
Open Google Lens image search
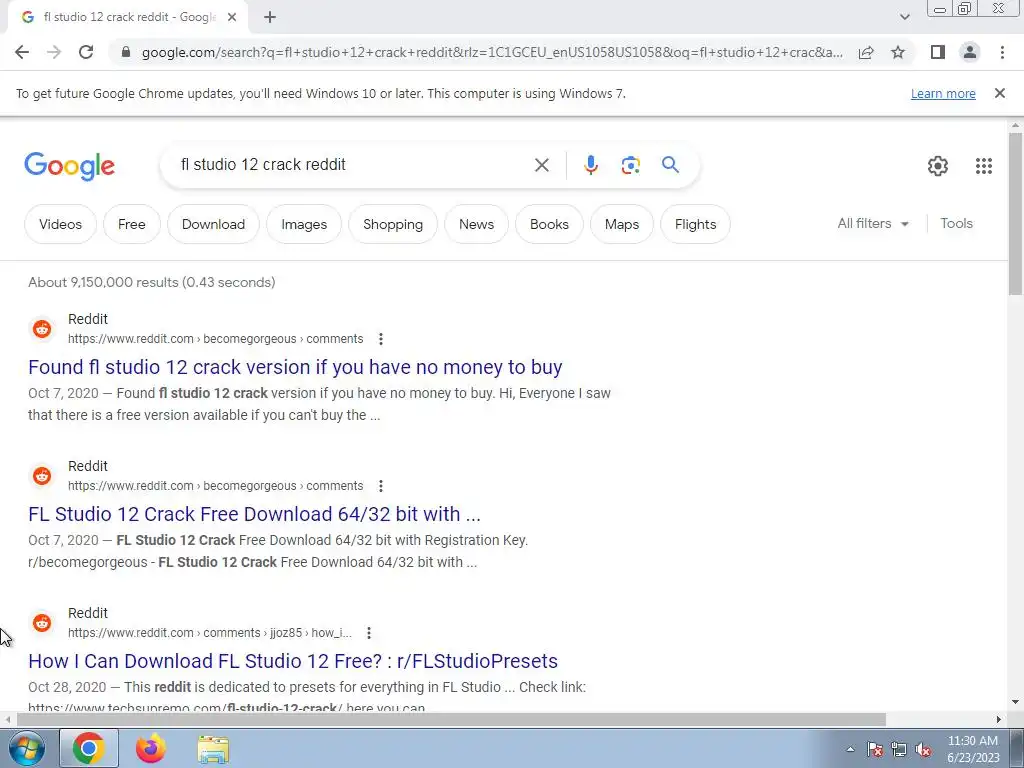point(630,165)
